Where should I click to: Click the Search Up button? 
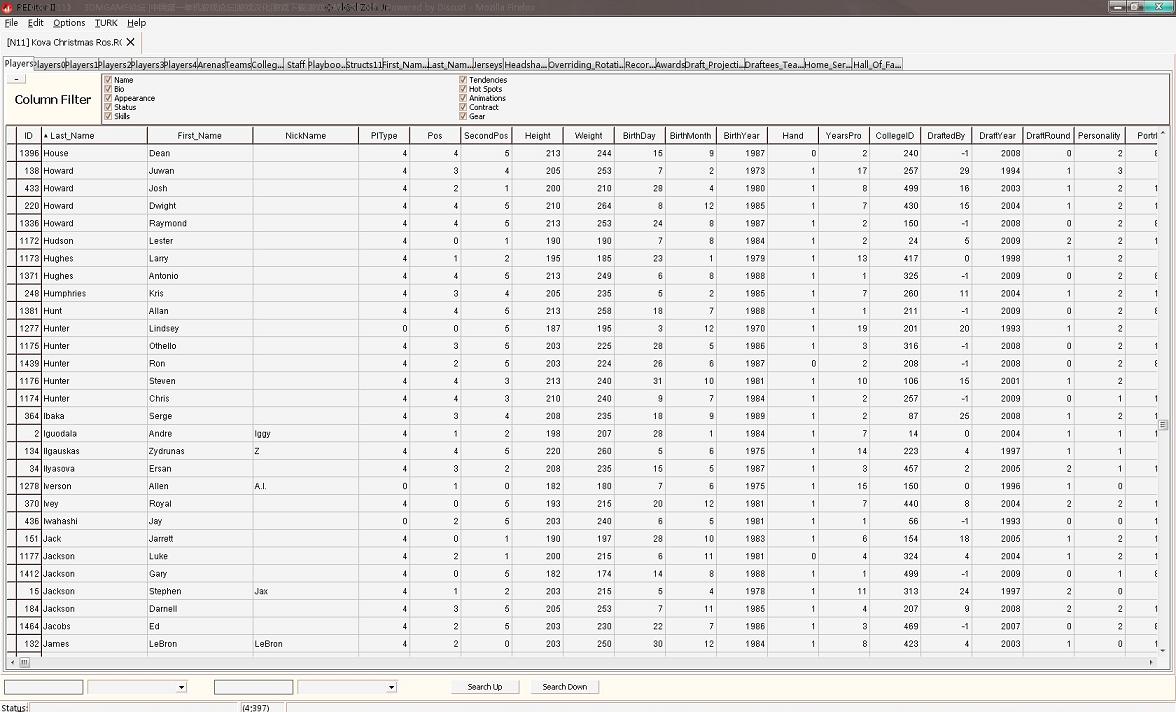point(485,687)
